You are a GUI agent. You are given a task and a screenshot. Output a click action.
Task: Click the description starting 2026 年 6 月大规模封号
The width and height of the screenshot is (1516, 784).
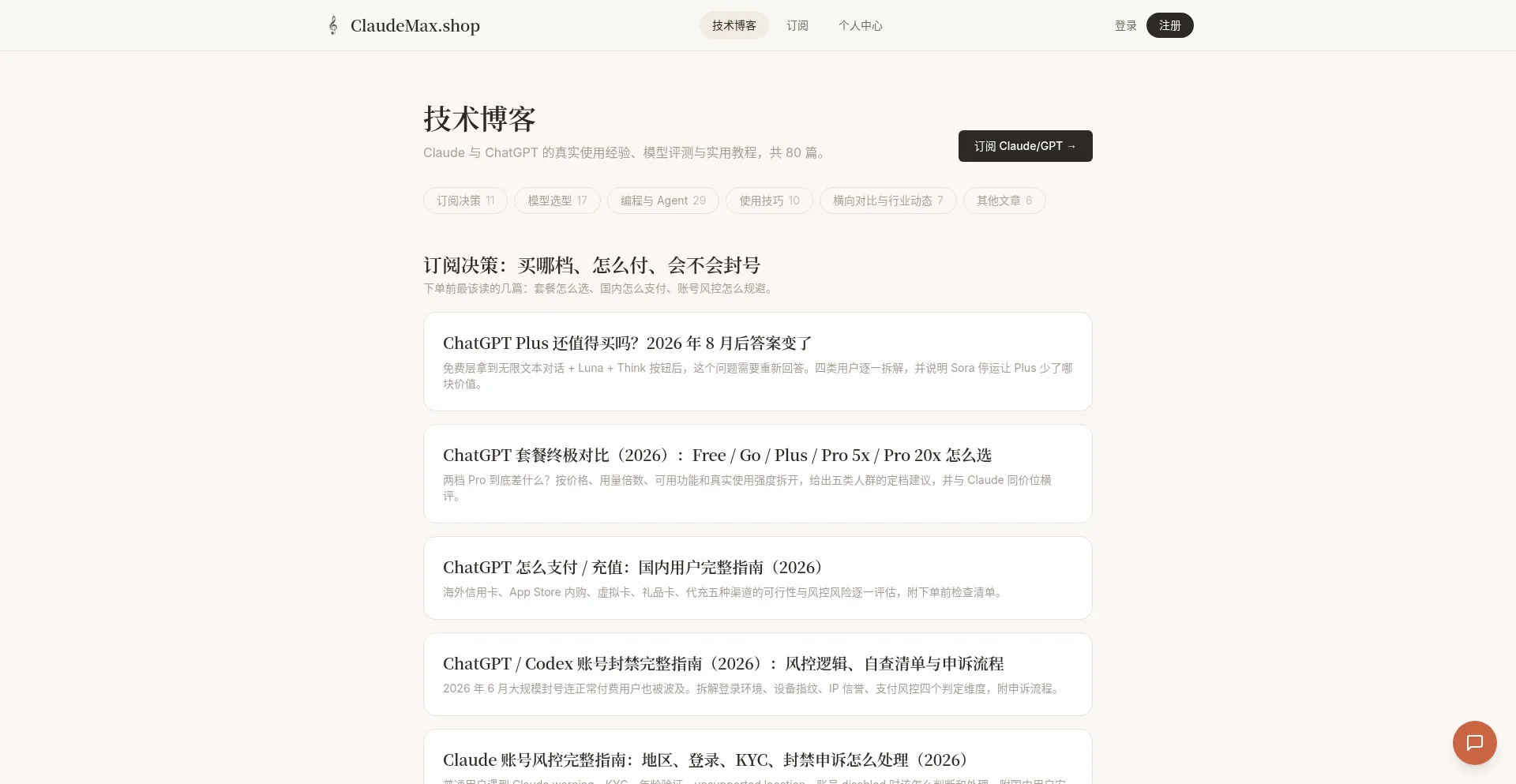click(752, 688)
